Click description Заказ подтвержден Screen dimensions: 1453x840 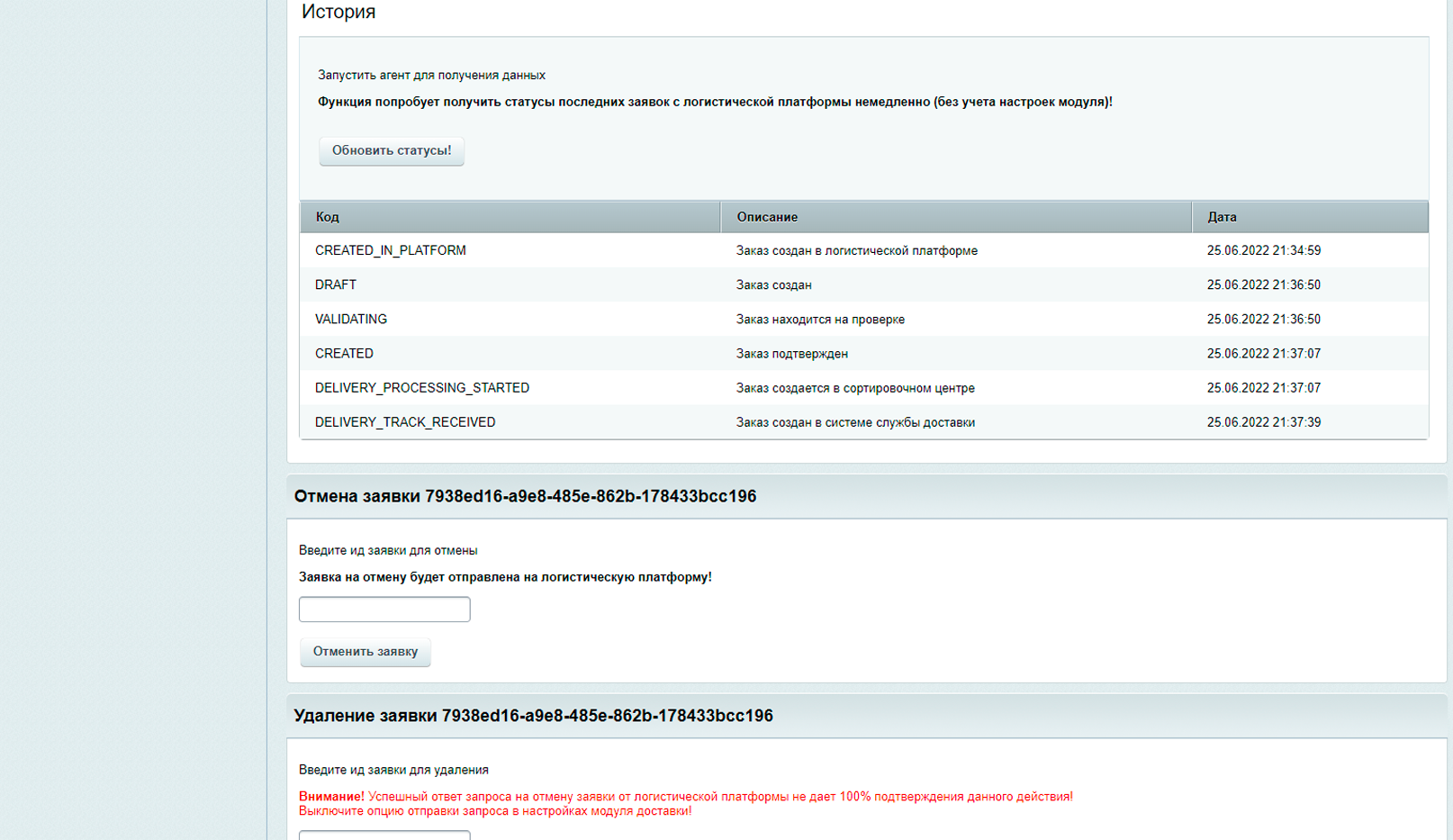(792, 354)
